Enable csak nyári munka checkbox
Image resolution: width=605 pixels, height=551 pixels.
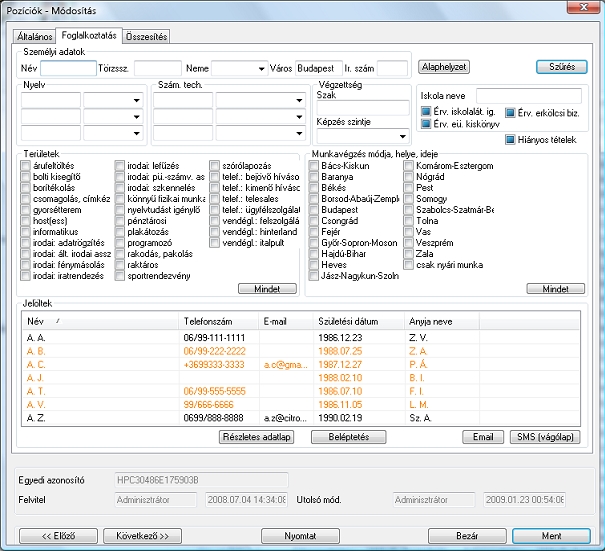pos(409,265)
